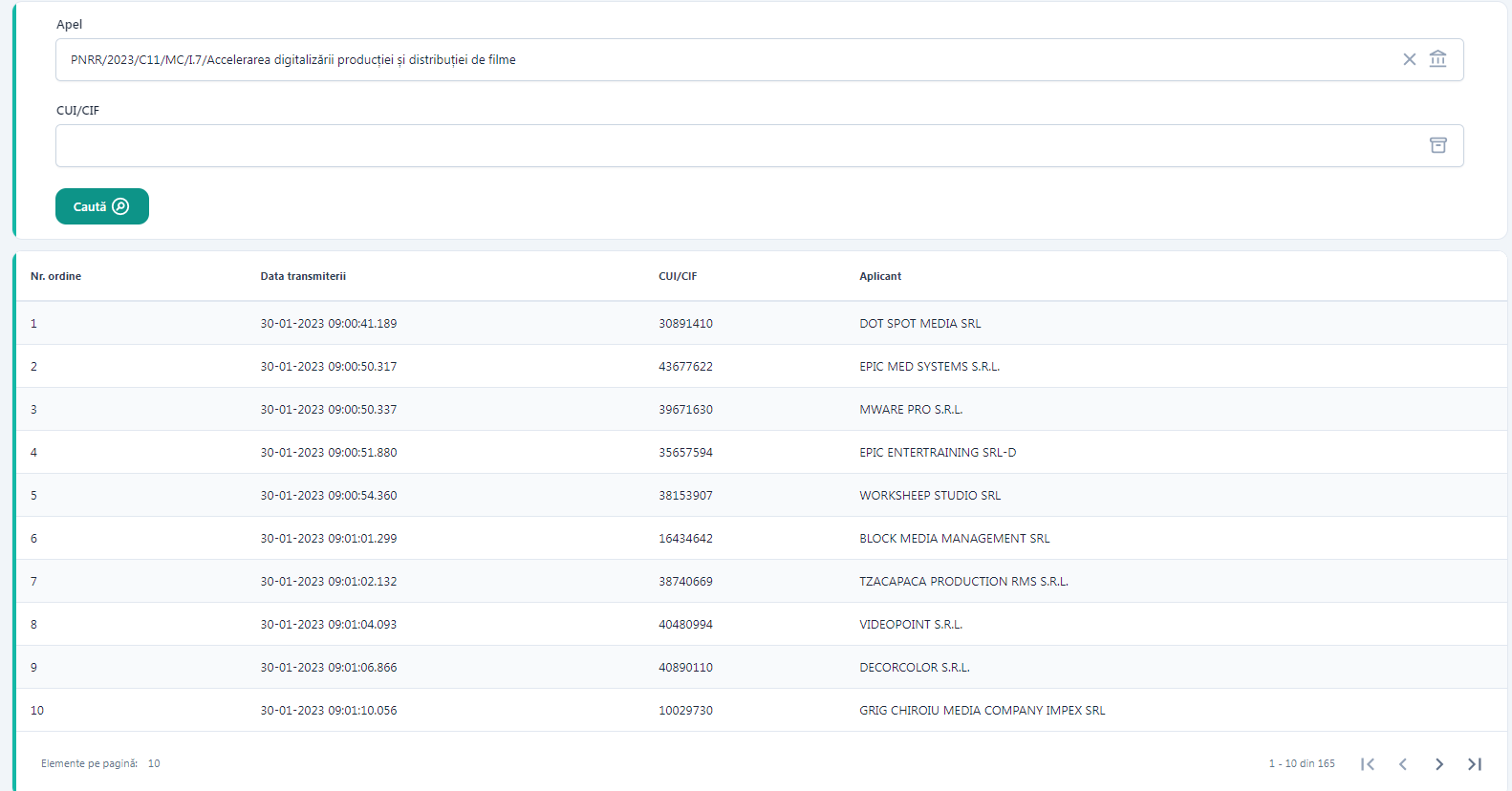Click CUI value 39671630
Screen dimensions: 1512x791
(685, 409)
